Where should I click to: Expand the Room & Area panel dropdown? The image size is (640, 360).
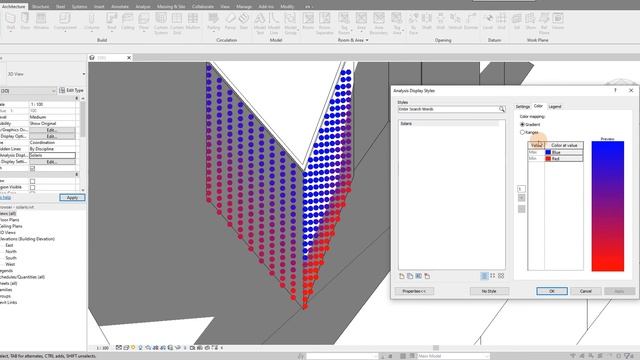pyautogui.click(x=367, y=40)
